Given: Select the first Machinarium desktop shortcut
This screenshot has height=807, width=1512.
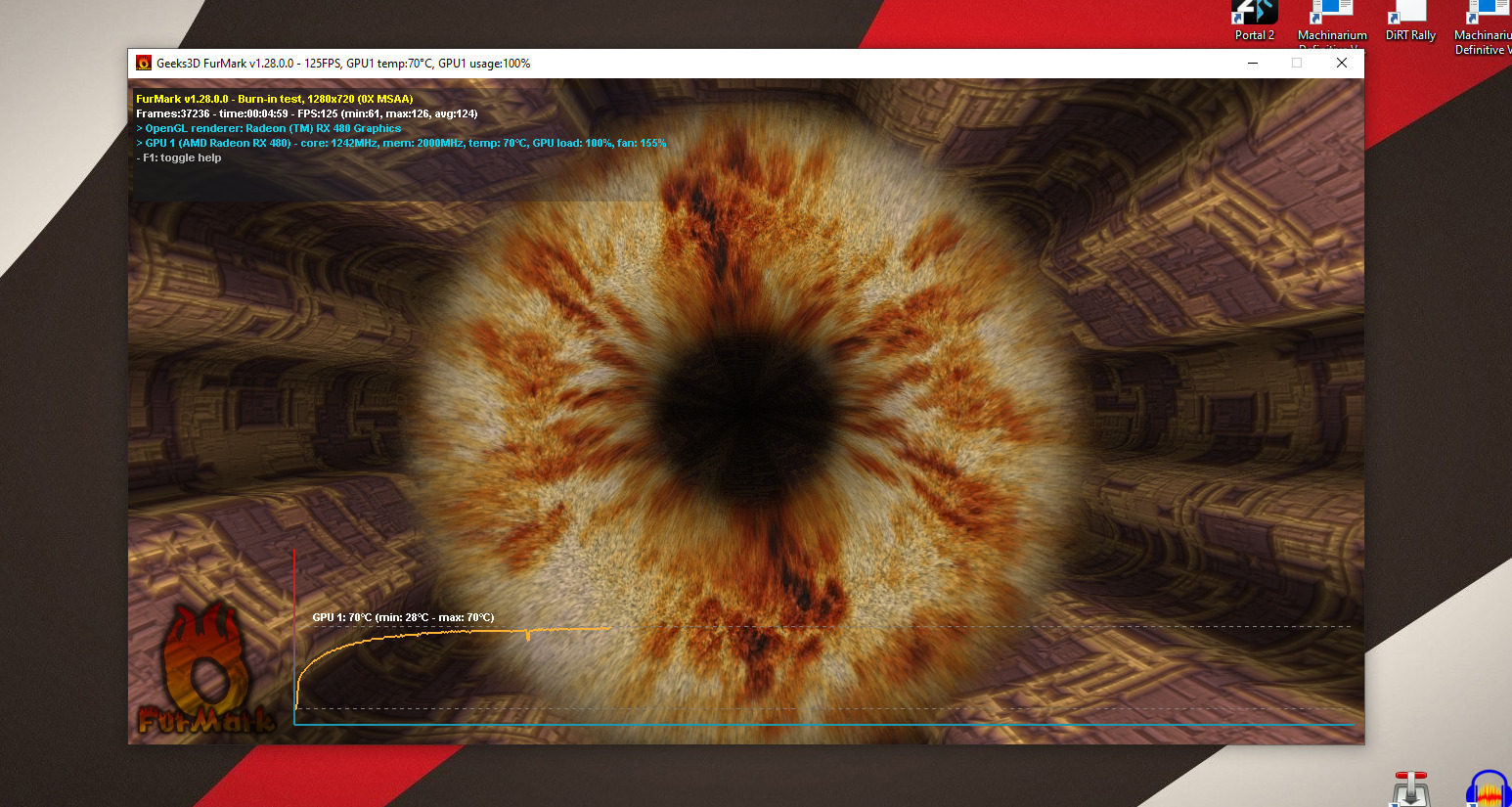Looking at the screenshot, I should [x=1332, y=25].
